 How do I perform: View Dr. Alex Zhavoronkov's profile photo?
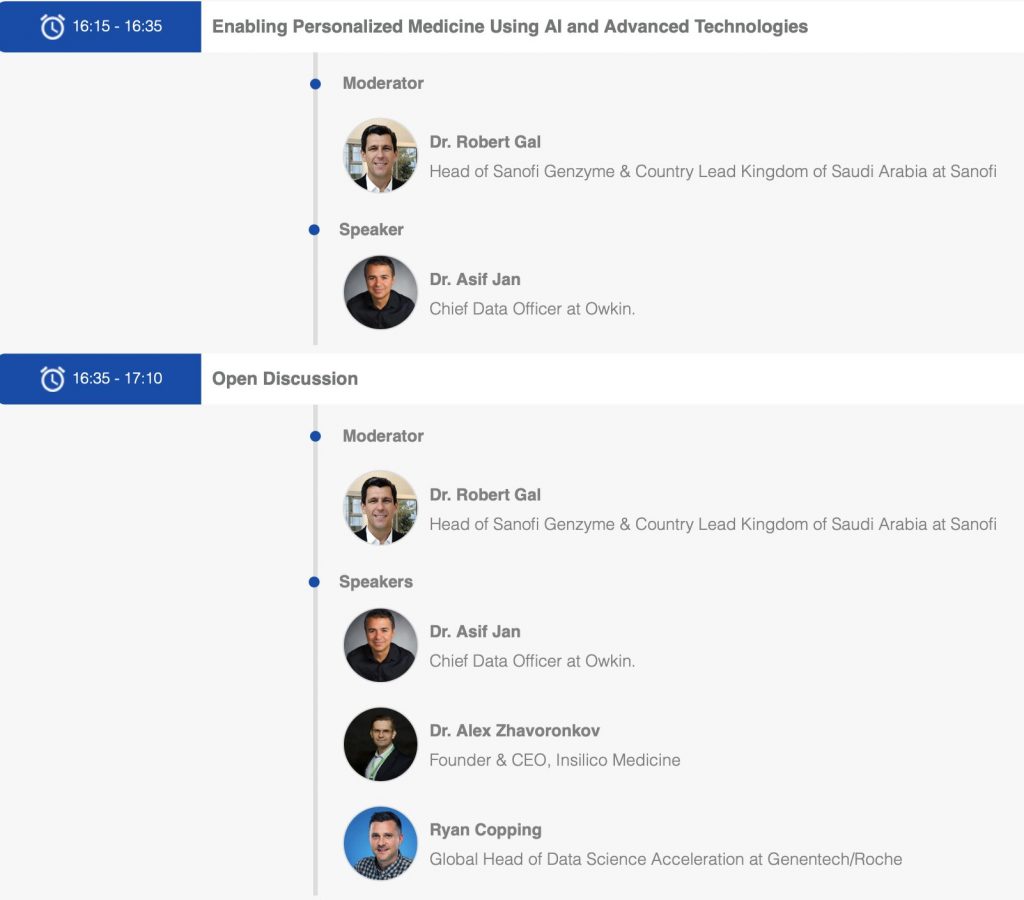tap(380, 744)
